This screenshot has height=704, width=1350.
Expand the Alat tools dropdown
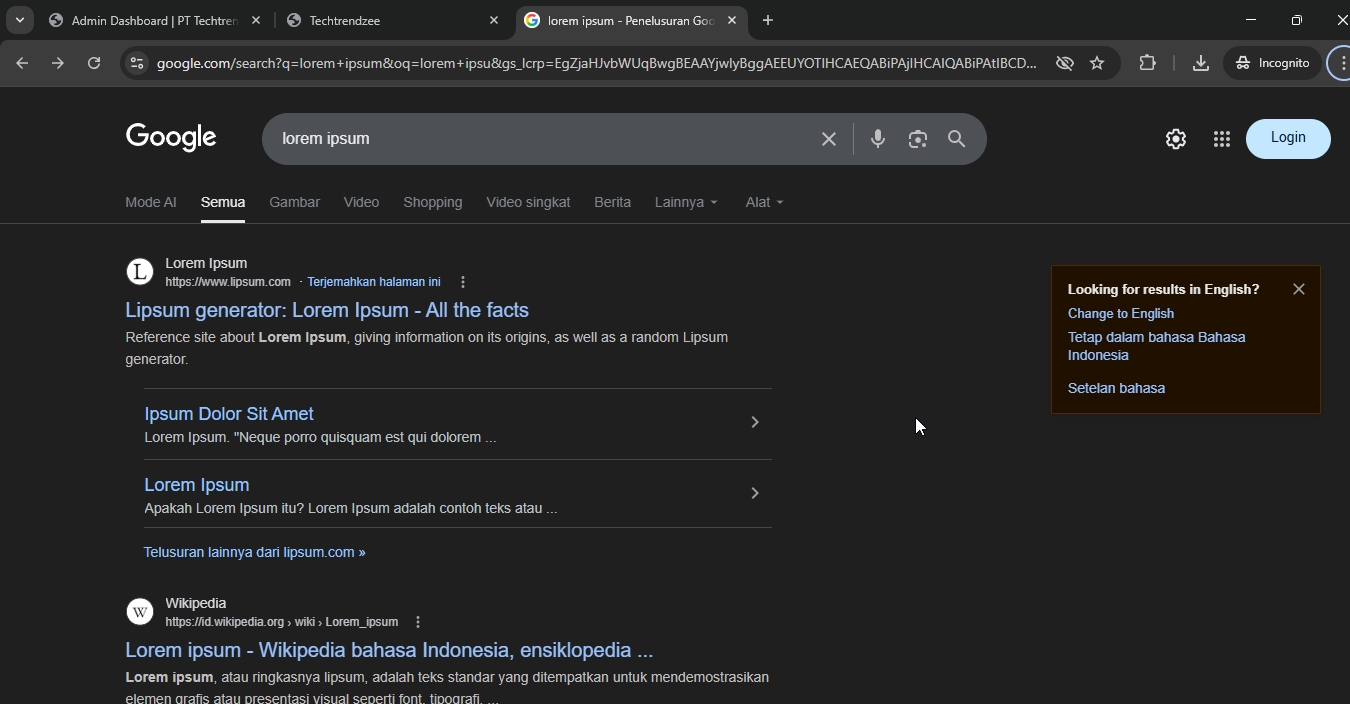tap(764, 202)
